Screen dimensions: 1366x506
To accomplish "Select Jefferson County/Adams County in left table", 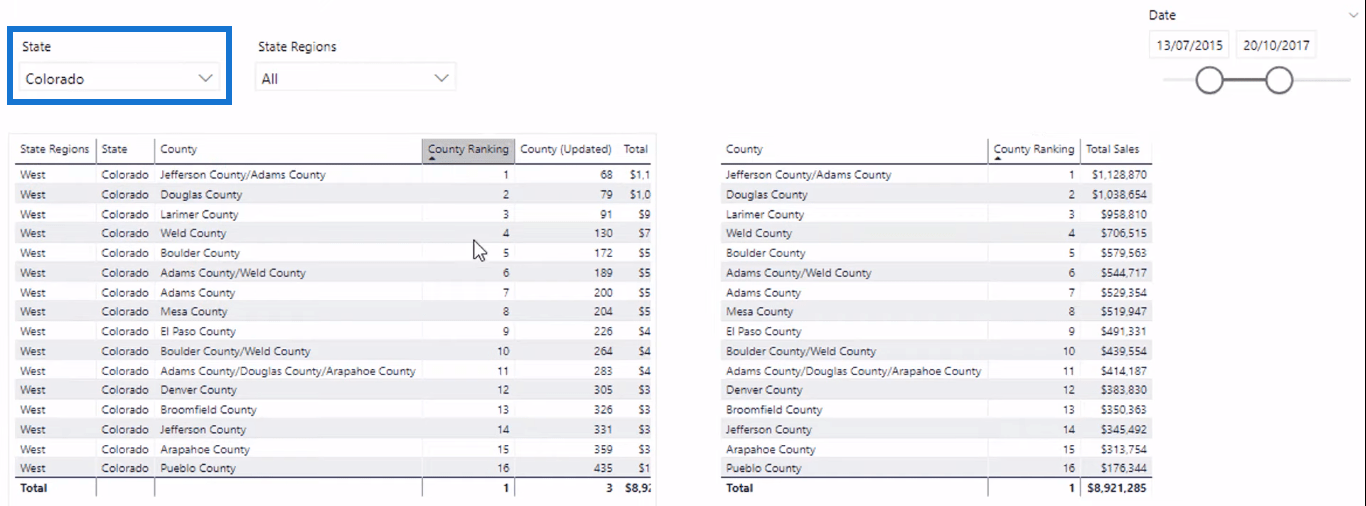I will pyautogui.click(x=243, y=175).
